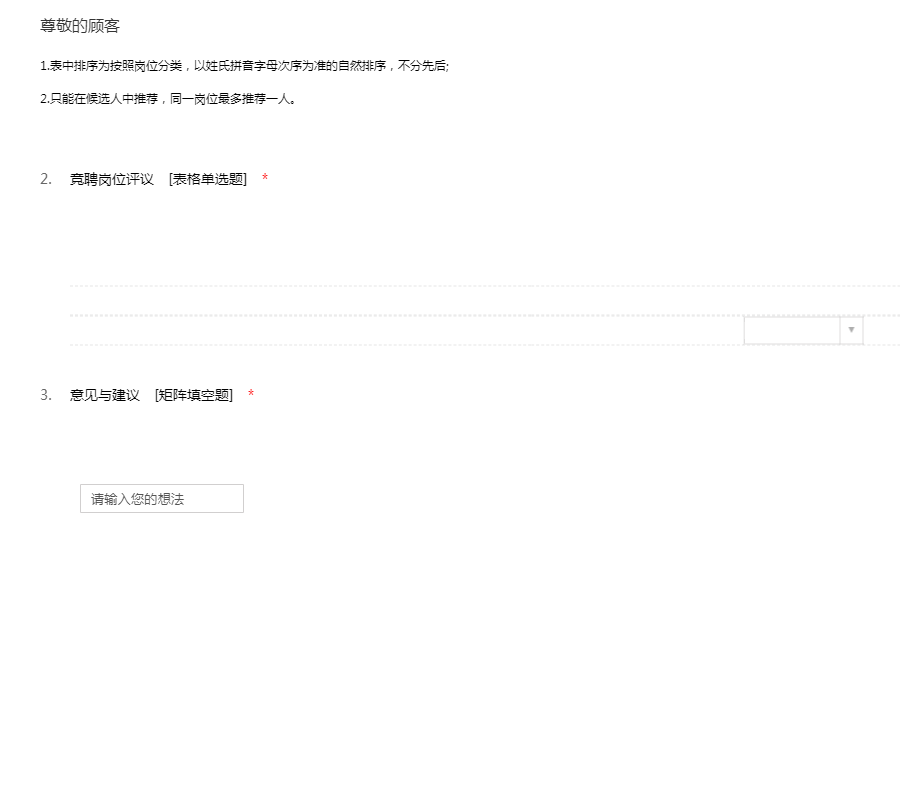Click the question title 竞聘岗位评议

[112, 180]
